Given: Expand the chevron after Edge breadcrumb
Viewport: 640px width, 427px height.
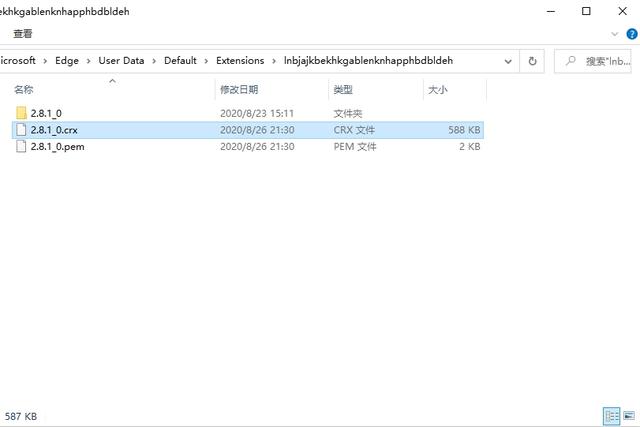Looking at the screenshot, I should 88,61.
